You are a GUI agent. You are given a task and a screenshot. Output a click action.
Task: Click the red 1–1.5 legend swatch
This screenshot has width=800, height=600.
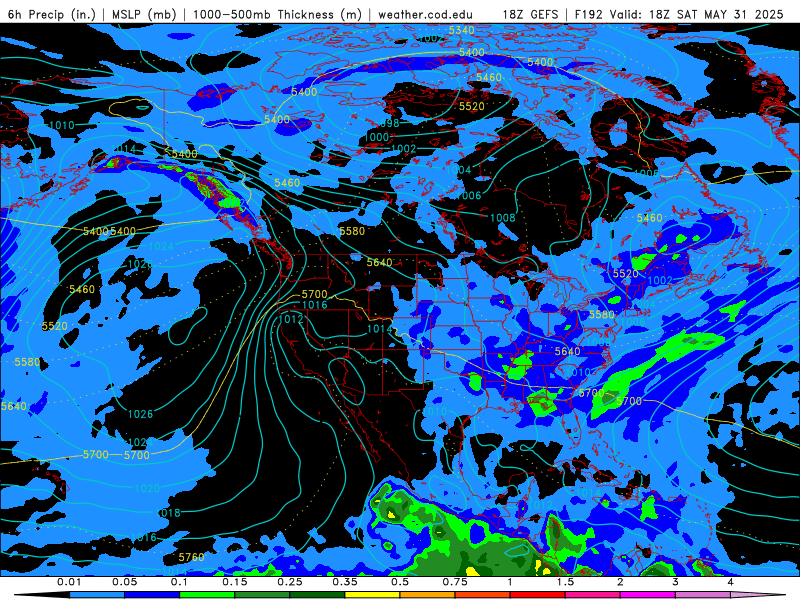pos(538,595)
